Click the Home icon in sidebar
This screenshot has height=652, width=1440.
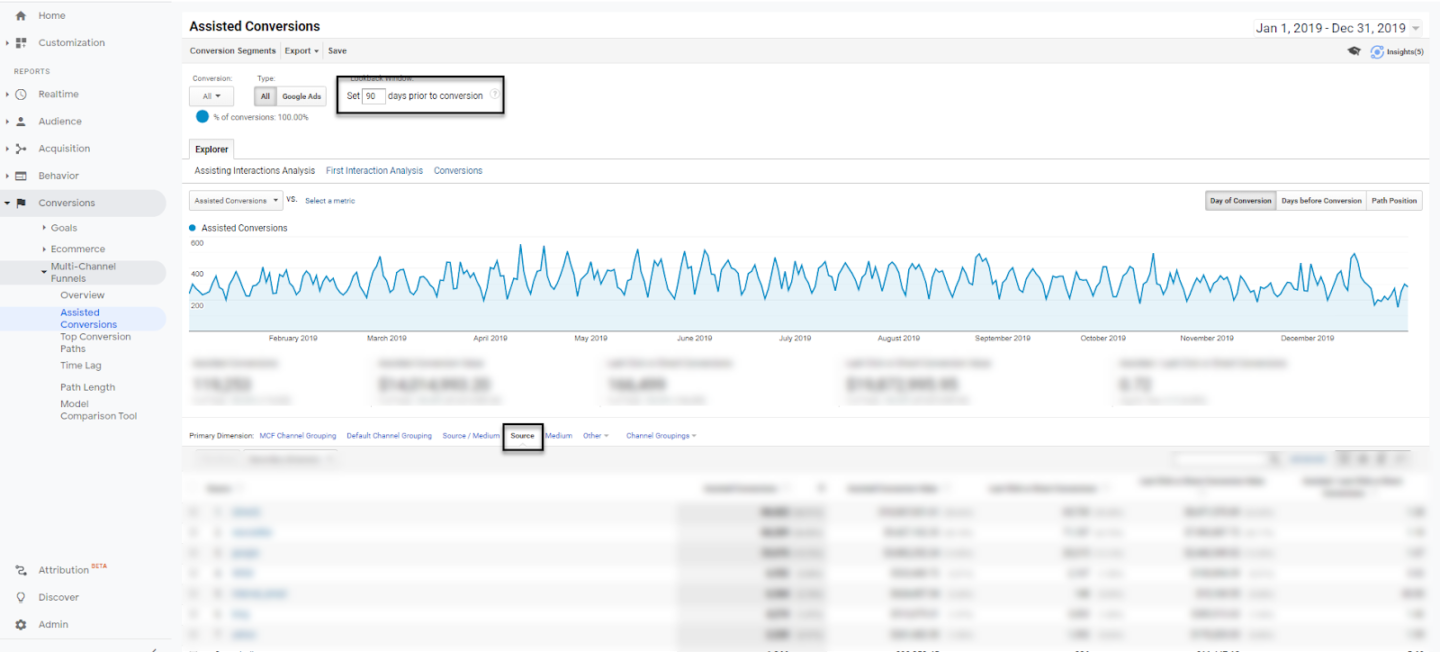pos(21,16)
